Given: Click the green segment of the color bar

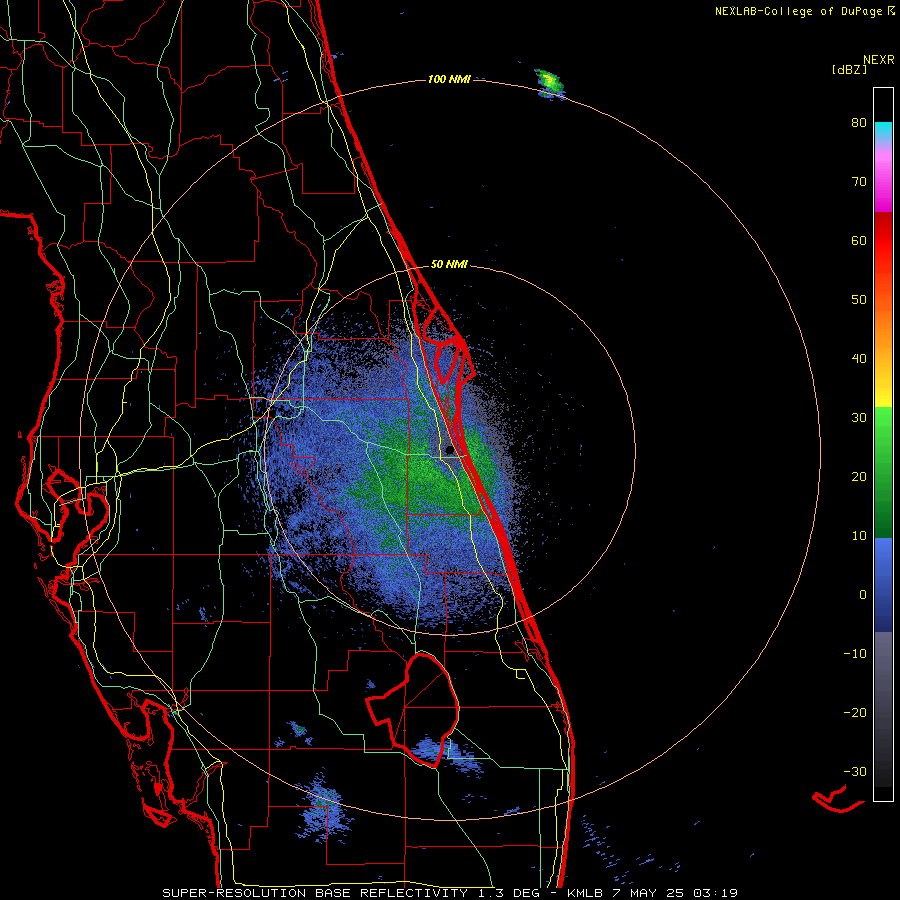Looking at the screenshot, I should coord(883,472).
